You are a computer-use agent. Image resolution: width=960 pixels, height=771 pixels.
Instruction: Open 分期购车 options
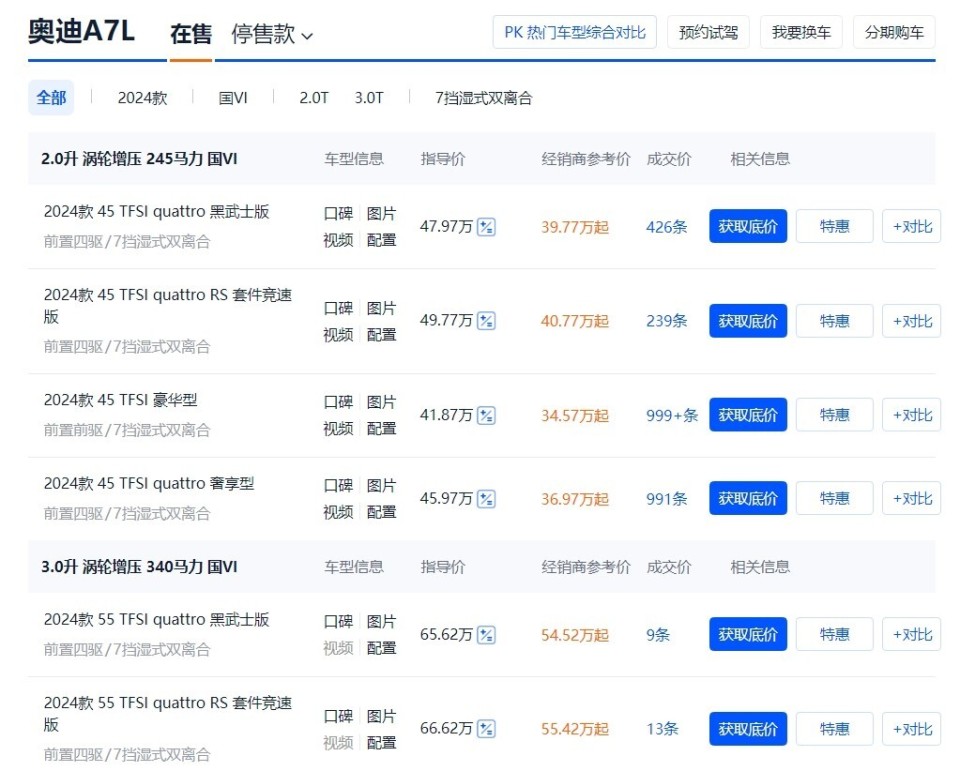pyautogui.click(x=894, y=31)
